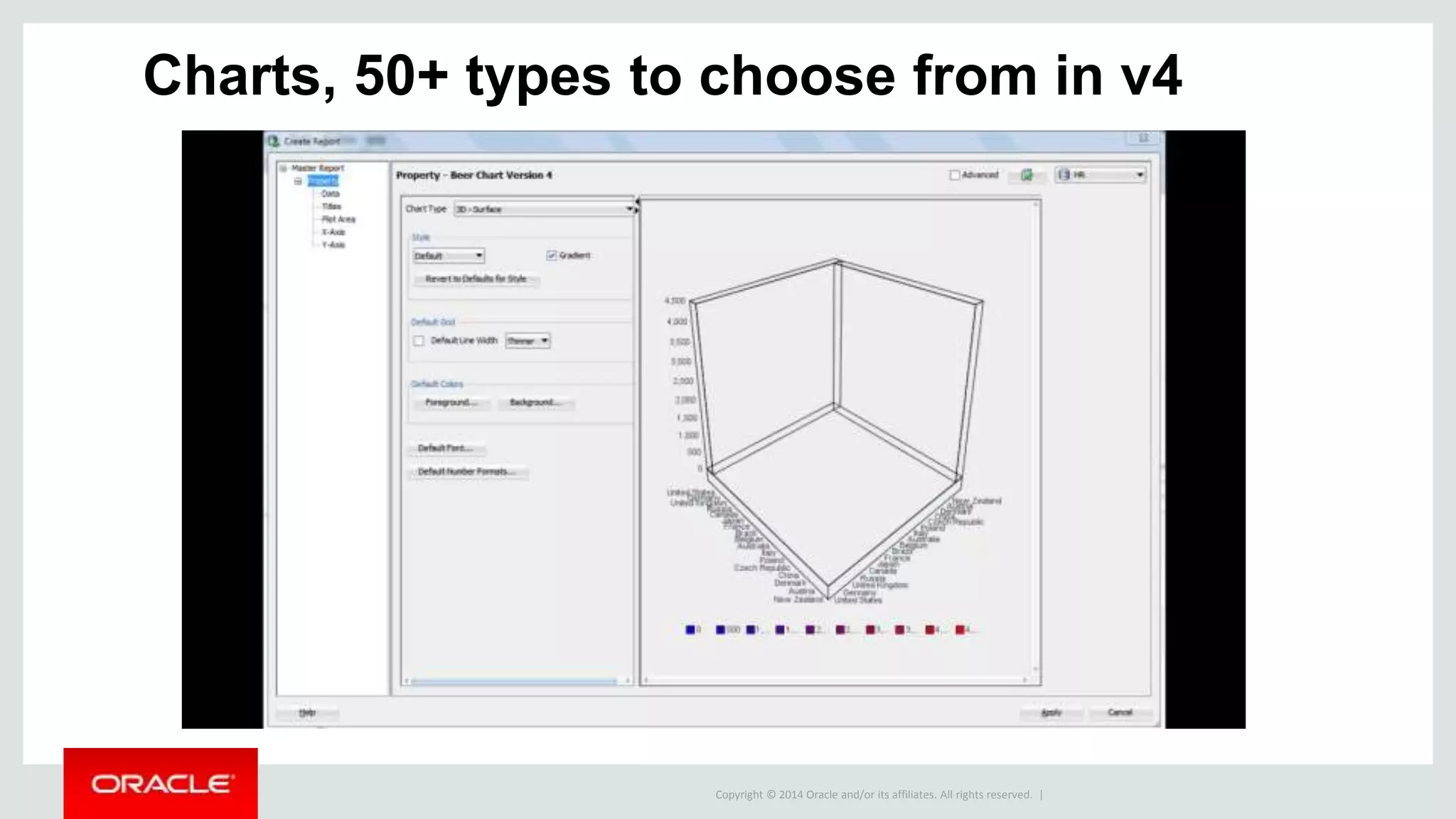1456x819 pixels.
Task: Click the Create Report window title icon
Action: pos(274,141)
